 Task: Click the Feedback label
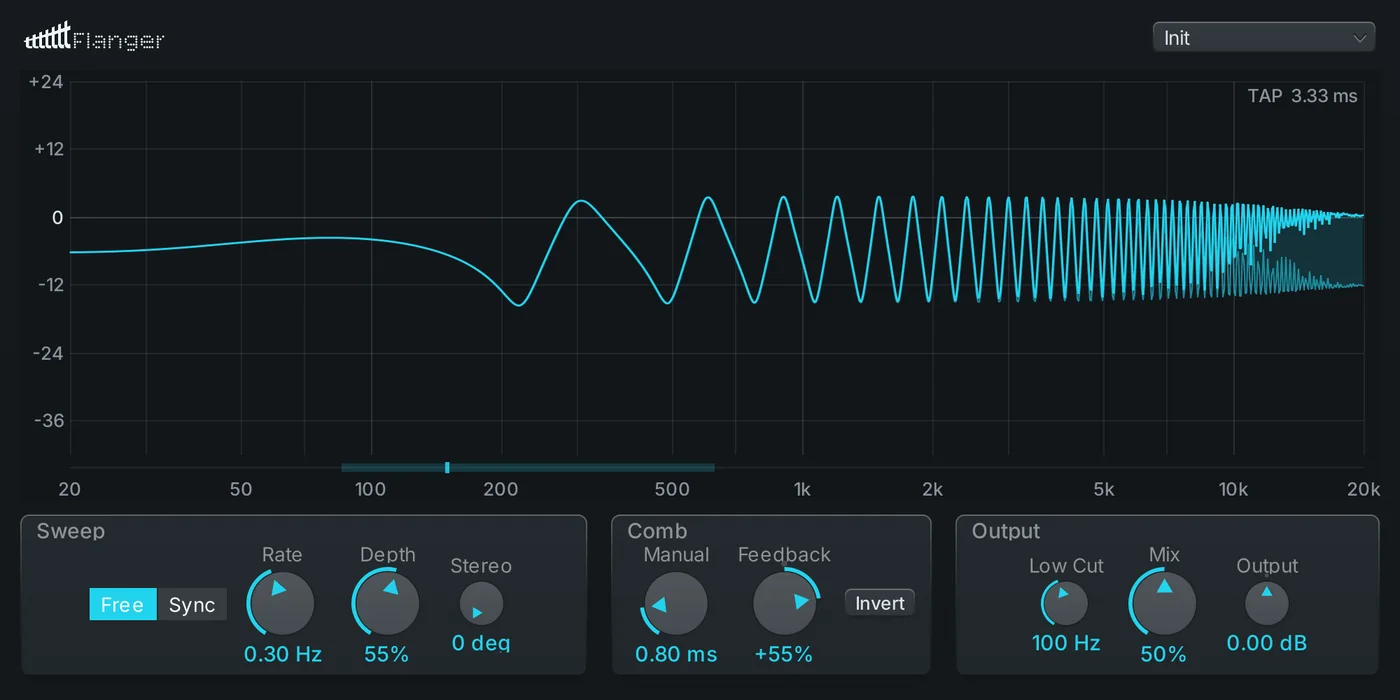click(x=784, y=555)
